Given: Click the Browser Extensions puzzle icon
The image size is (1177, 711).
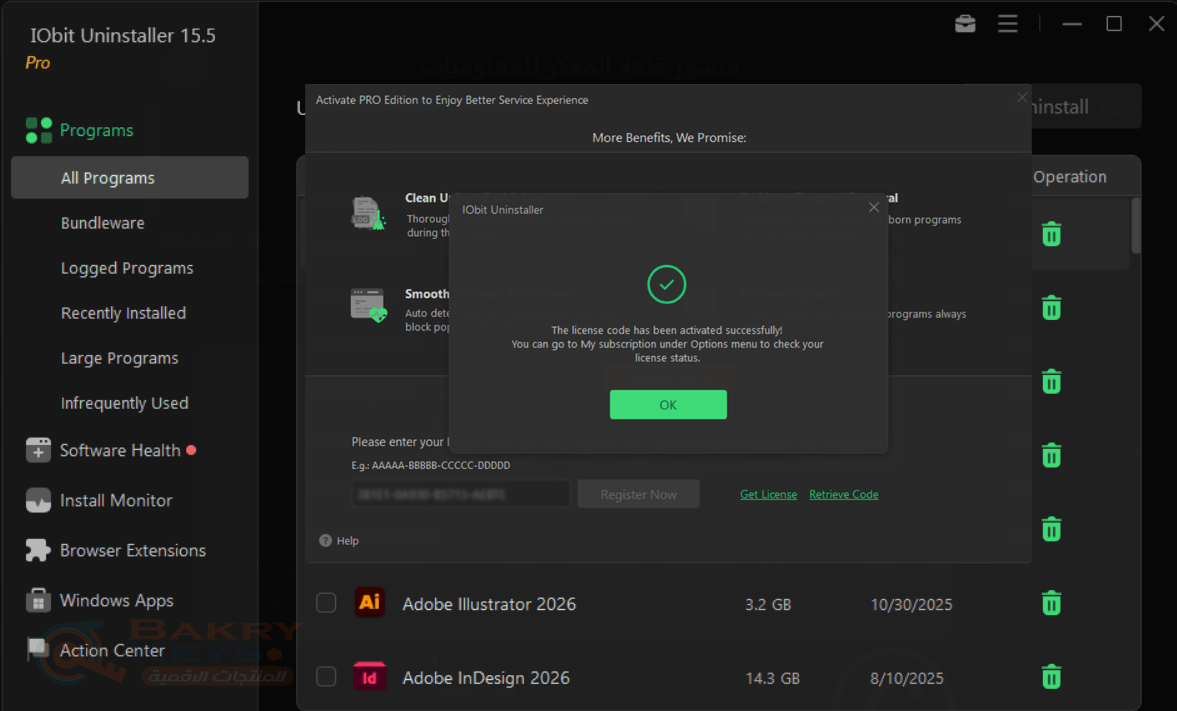Looking at the screenshot, I should click(x=38, y=550).
